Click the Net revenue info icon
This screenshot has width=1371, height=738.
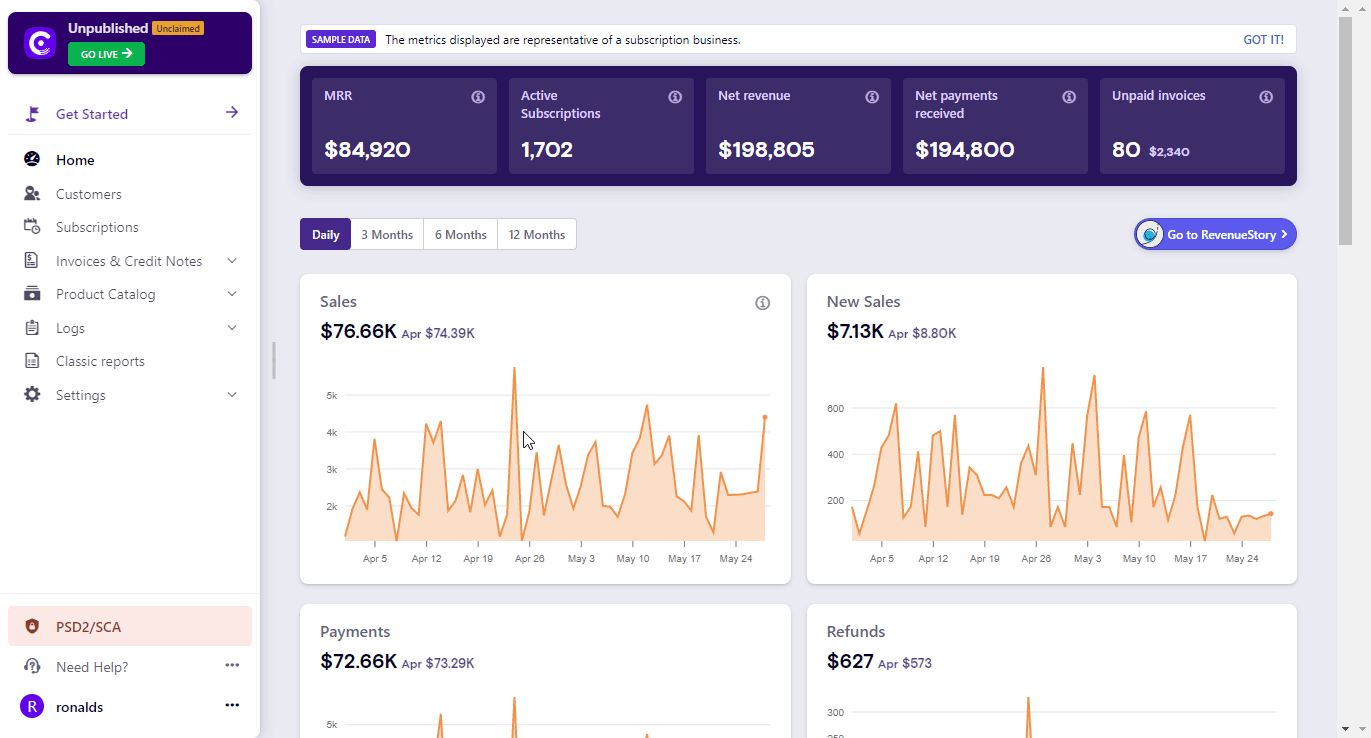tap(872, 97)
